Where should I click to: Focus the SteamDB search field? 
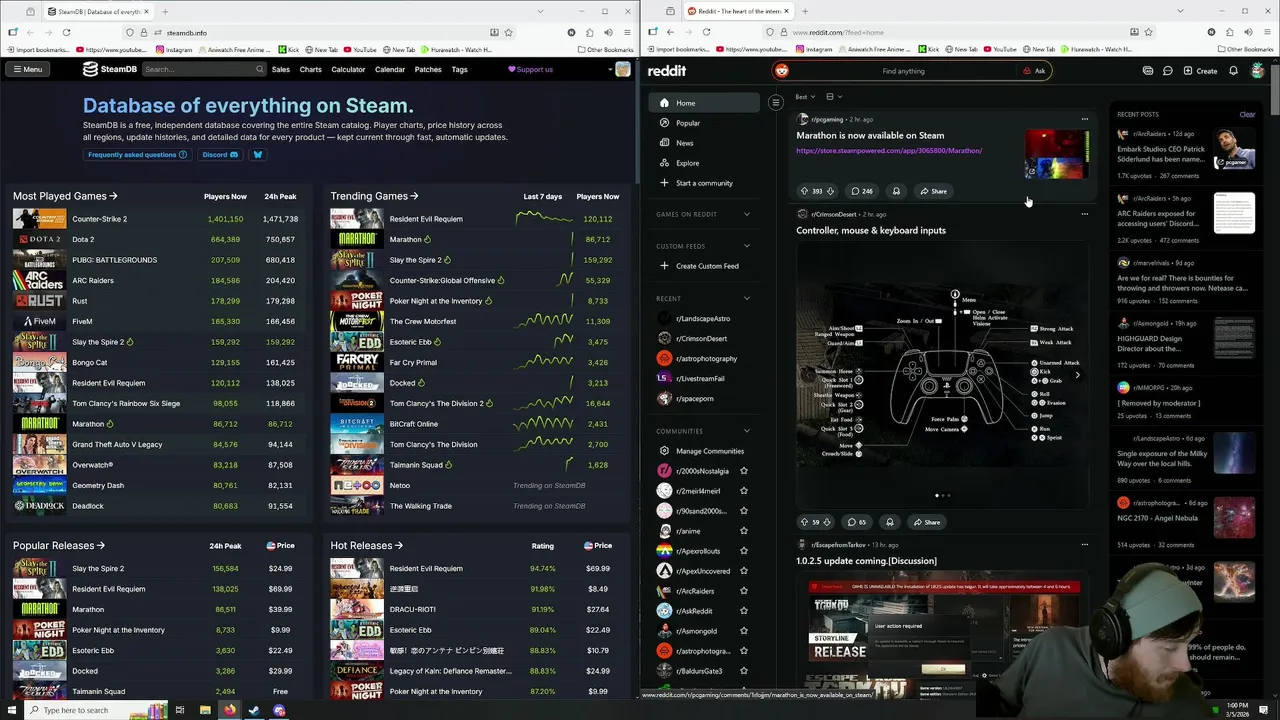(x=204, y=69)
